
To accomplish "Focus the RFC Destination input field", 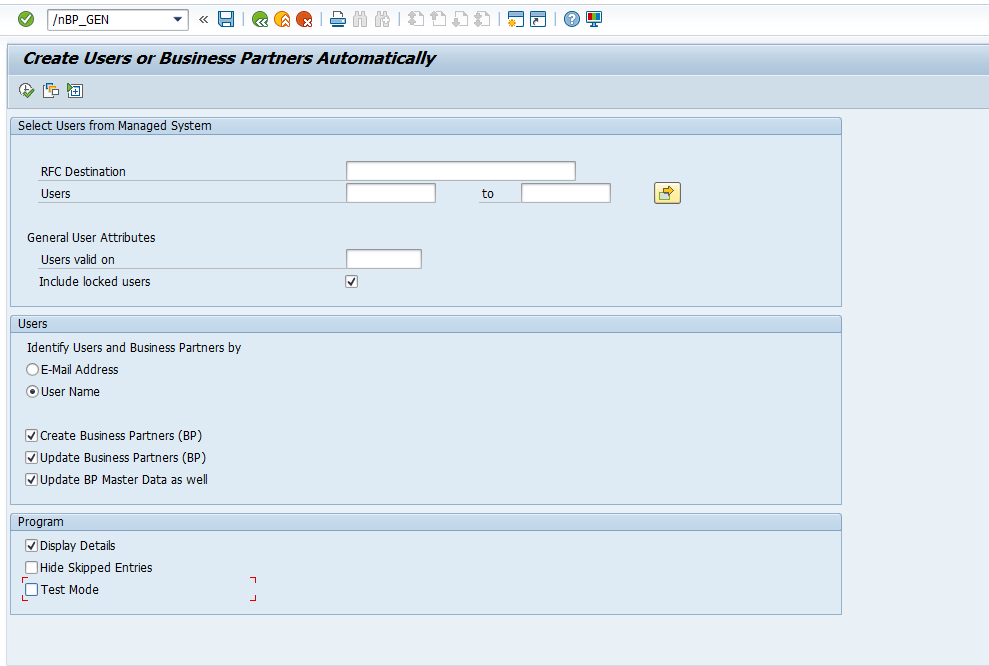I will pyautogui.click(x=460, y=171).
